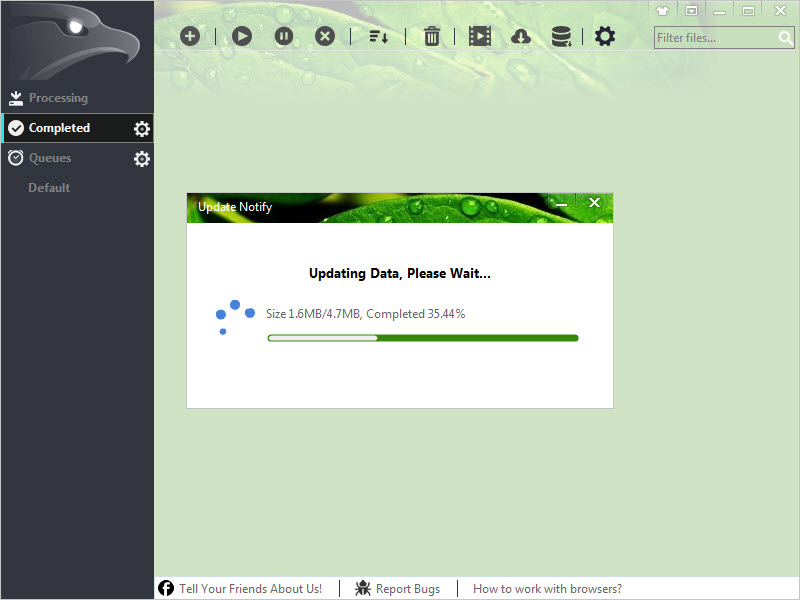The image size is (800, 600).
Task: Open the skin shirt icon in title bar
Action: tap(662, 11)
